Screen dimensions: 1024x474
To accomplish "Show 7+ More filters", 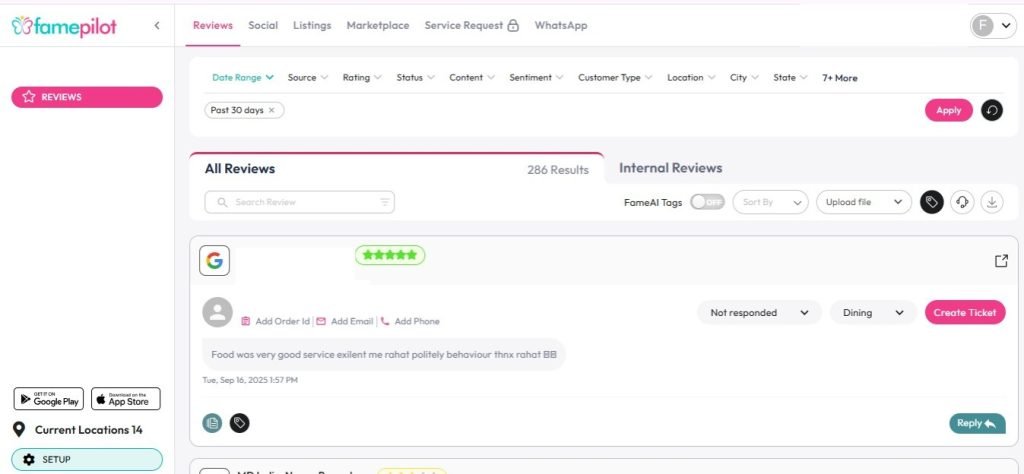I will point(840,78).
